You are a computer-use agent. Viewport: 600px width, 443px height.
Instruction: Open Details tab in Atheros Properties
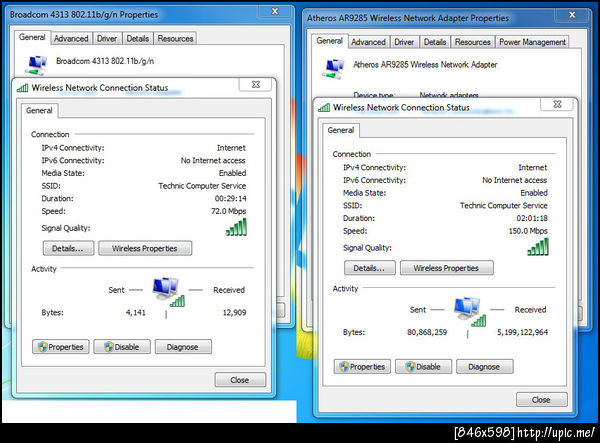tap(435, 42)
